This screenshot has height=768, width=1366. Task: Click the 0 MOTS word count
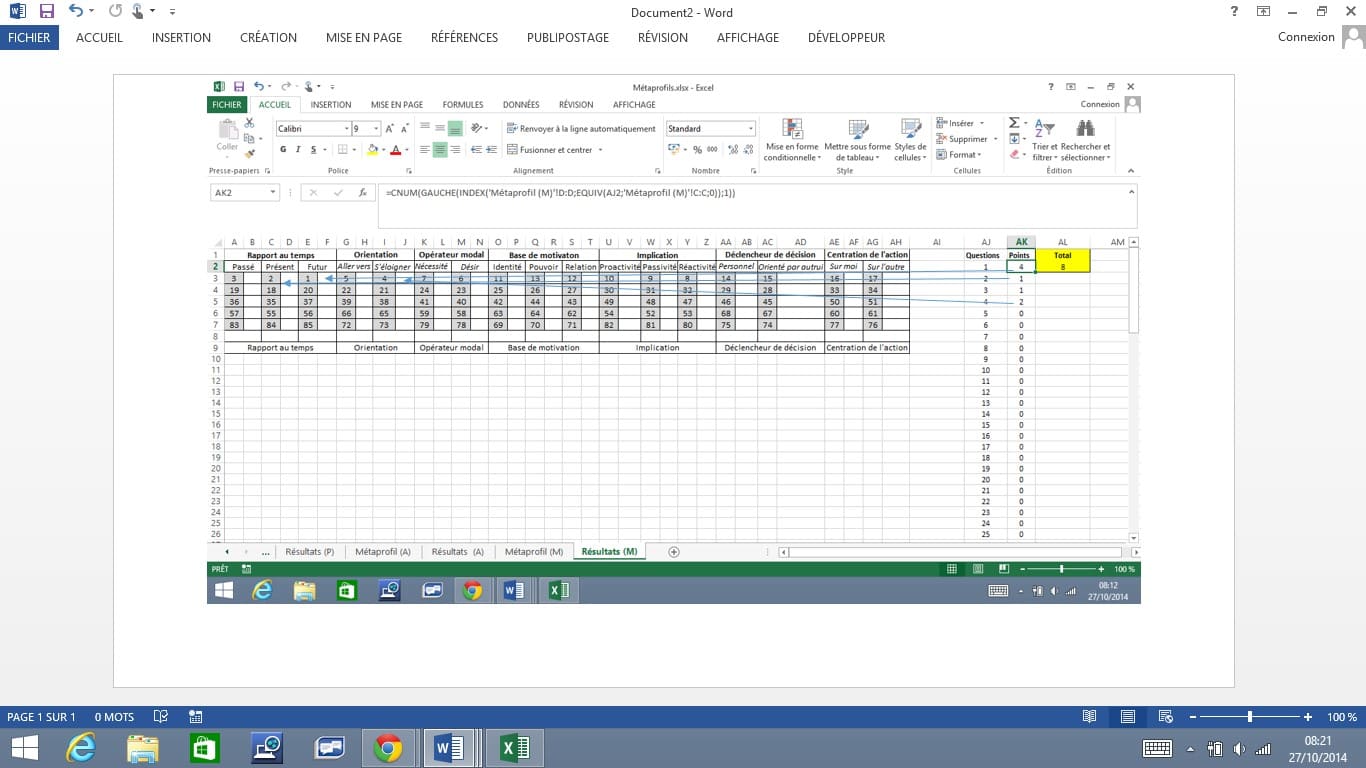coord(114,717)
